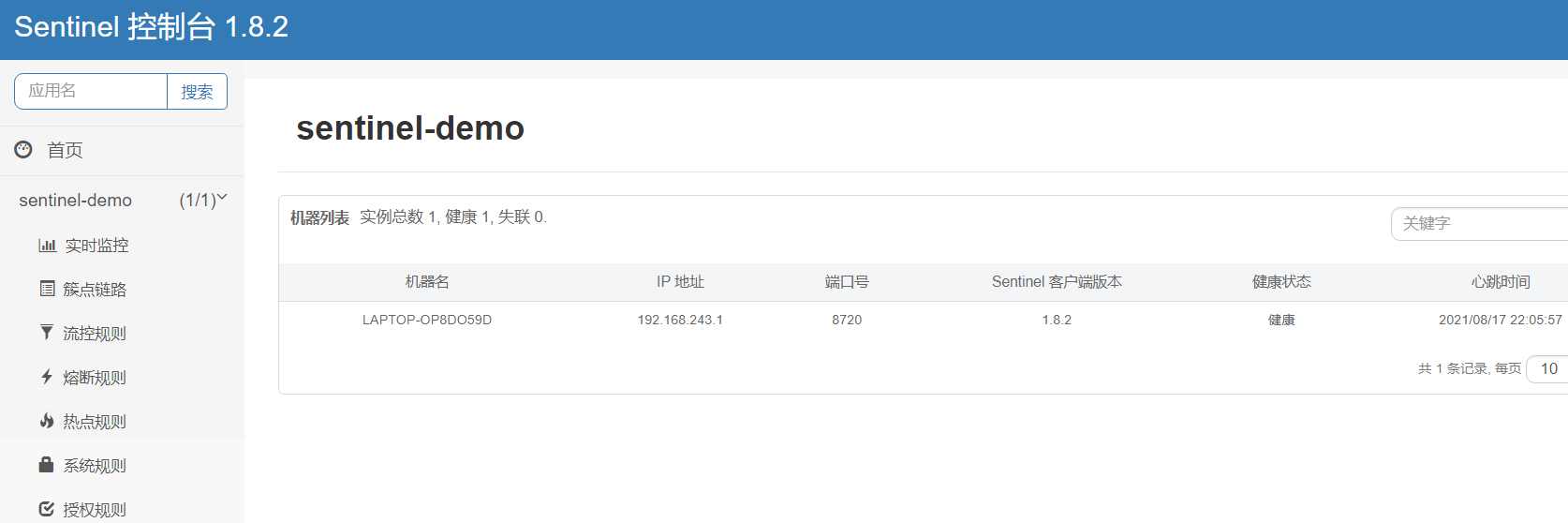Click the filter funnel icon for 流控规则

47,332
